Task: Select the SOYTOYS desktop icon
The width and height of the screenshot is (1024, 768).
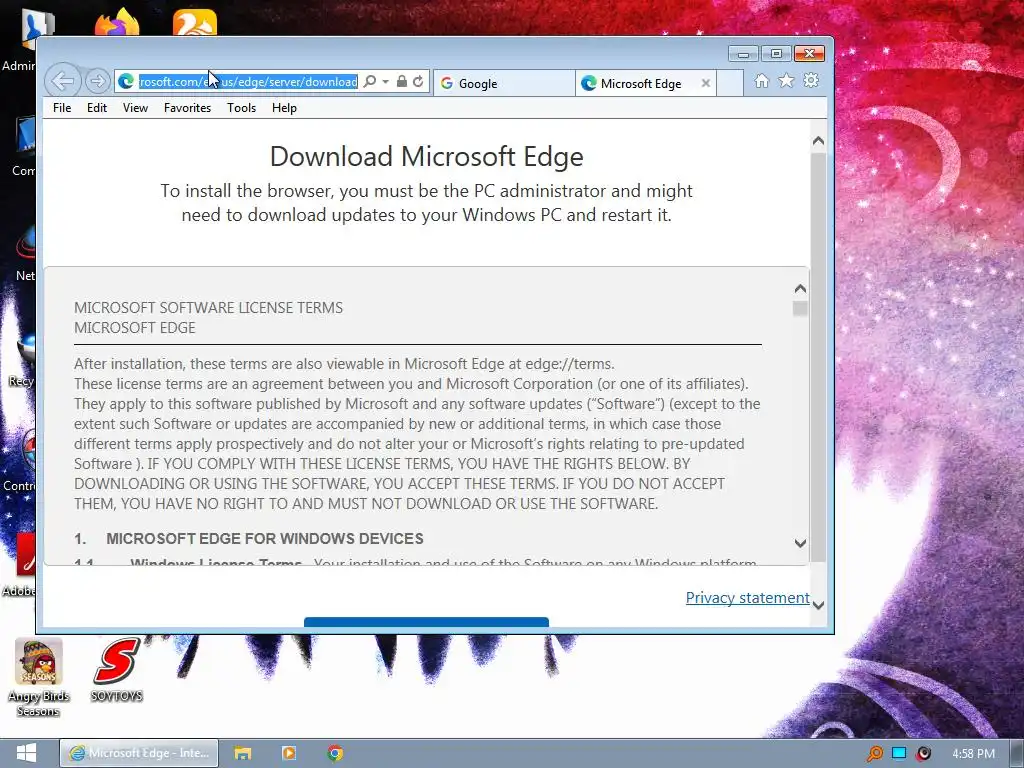Action: 117,669
